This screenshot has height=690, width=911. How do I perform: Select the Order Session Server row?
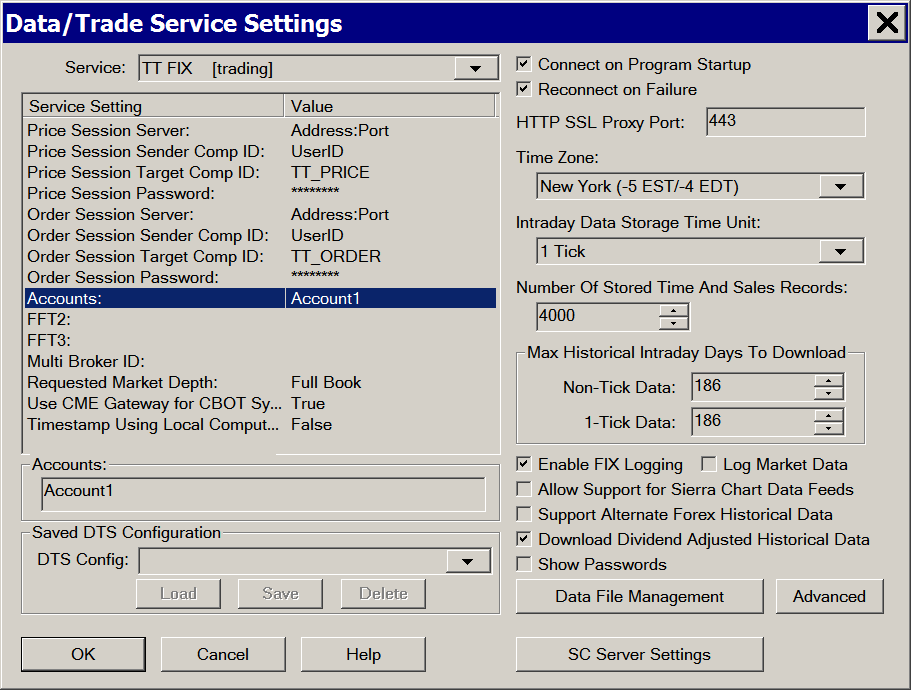click(260, 214)
